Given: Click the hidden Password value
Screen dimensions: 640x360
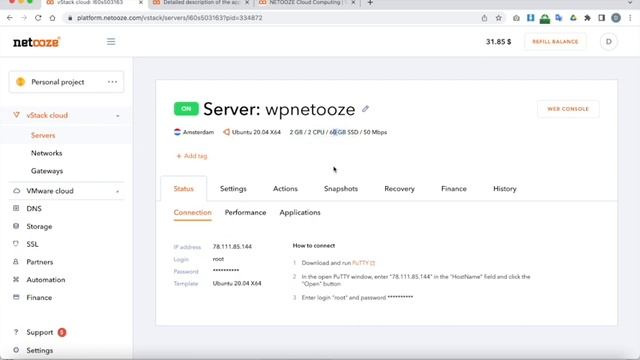Looking at the screenshot, I should tap(226, 270).
